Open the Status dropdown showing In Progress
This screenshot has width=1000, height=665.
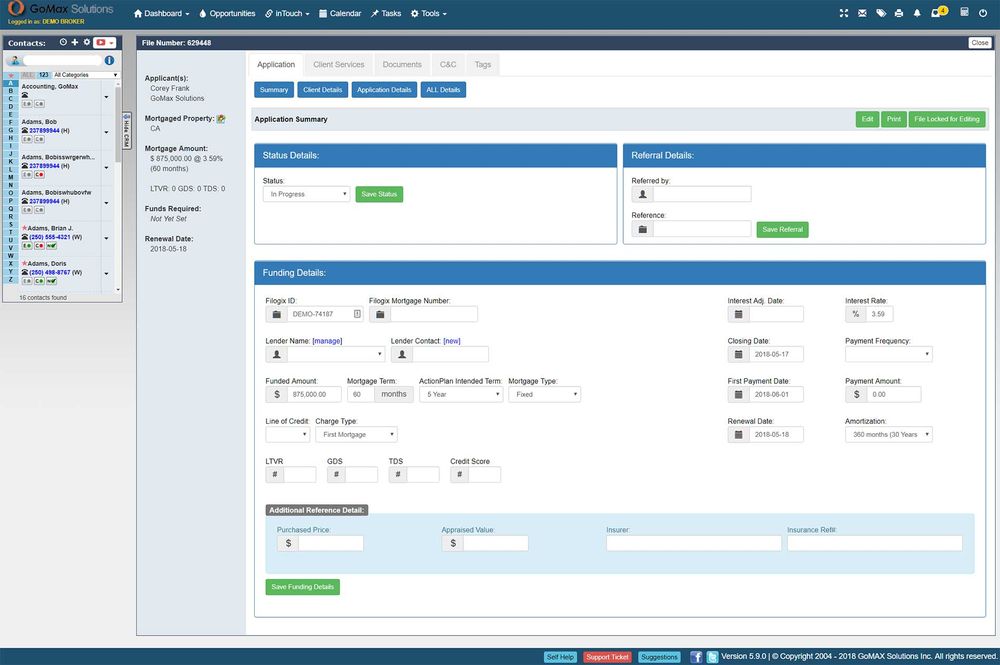[306, 194]
